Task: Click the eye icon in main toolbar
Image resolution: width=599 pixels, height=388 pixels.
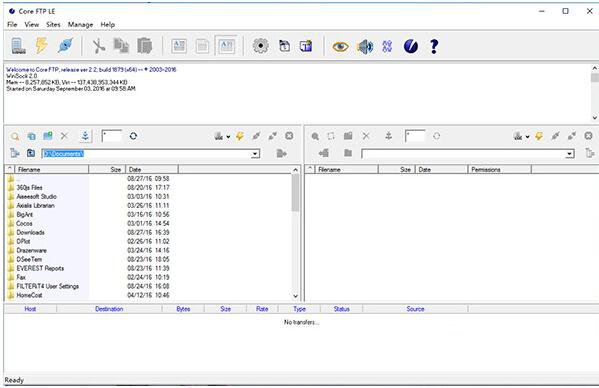Action: coord(340,47)
